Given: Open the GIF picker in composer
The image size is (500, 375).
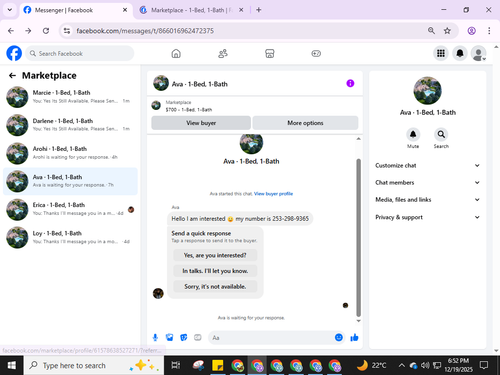Looking at the screenshot, I should tap(198, 338).
